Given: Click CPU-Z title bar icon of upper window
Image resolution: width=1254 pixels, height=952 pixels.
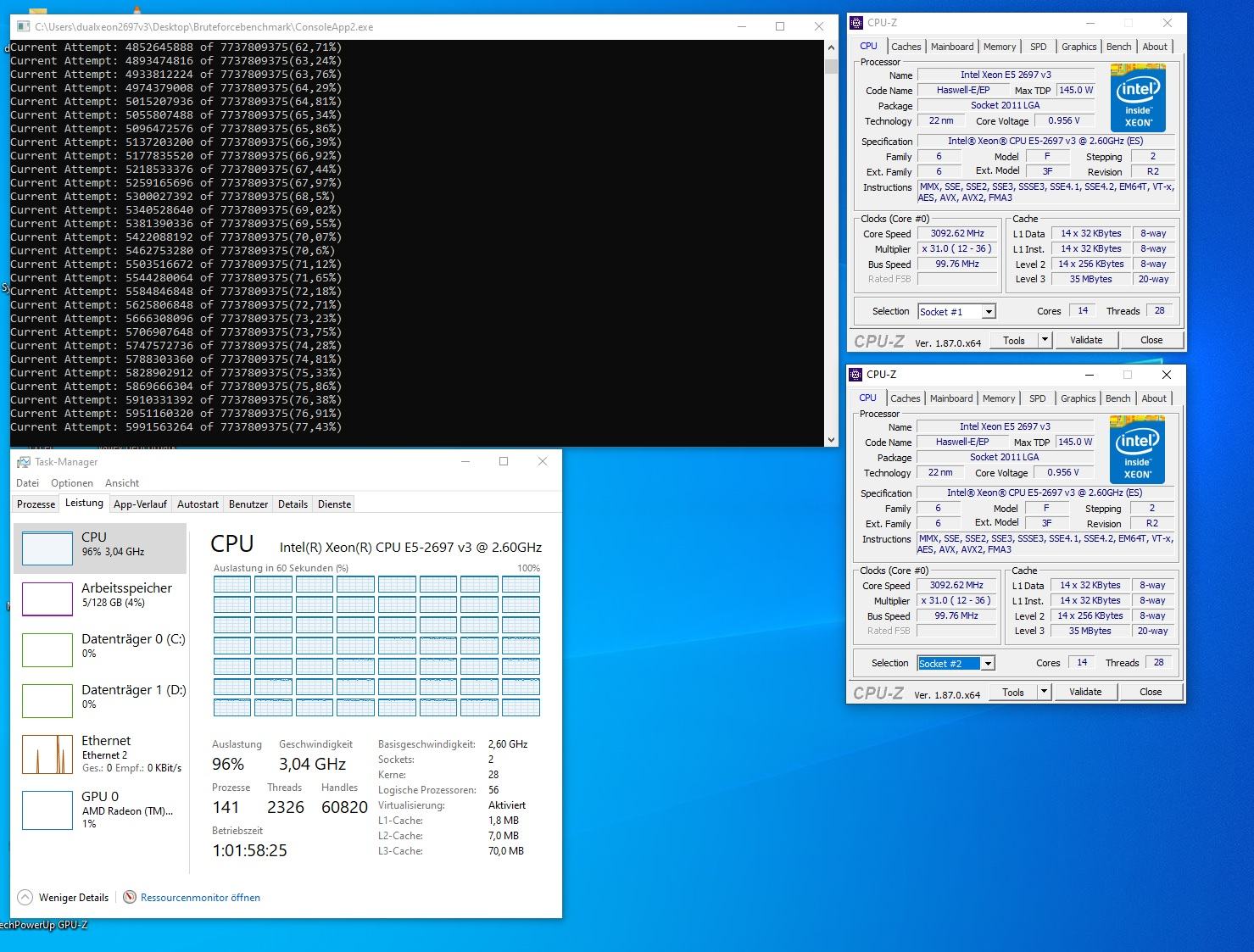Looking at the screenshot, I should pos(857,23).
